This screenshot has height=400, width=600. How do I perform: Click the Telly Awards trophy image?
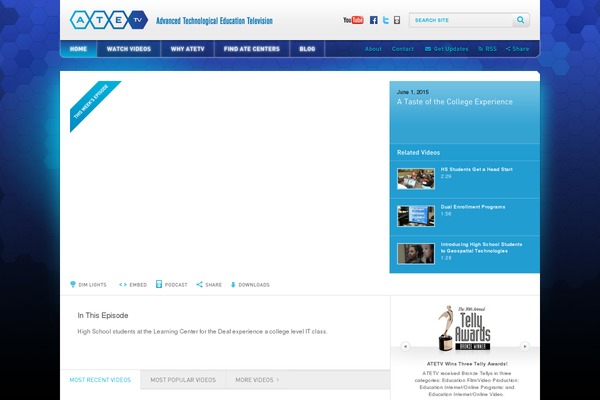(464, 328)
